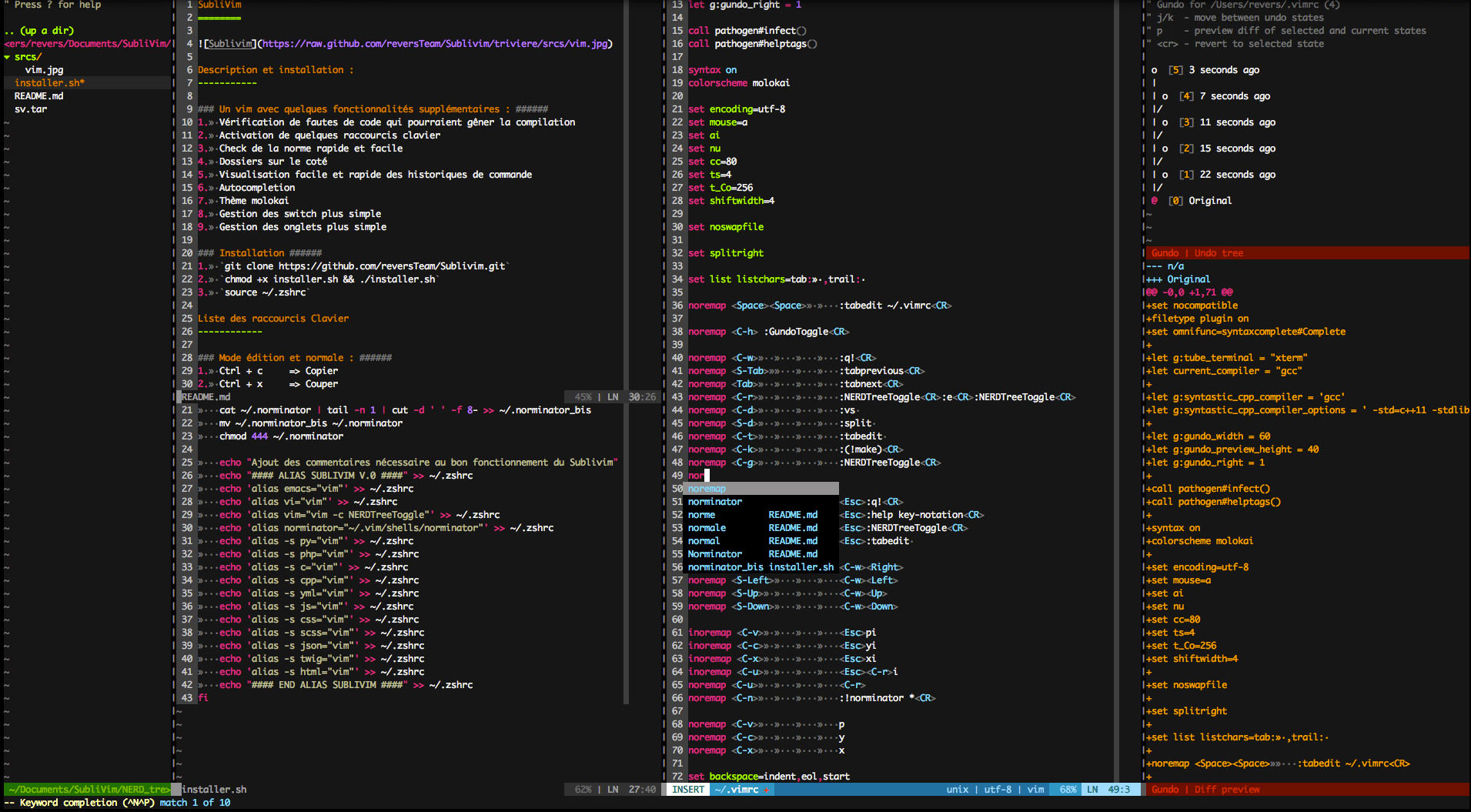Click "set noswapfile" on .vimrc line 30
The width and height of the screenshot is (1471, 812).
pyautogui.click(x=726, y=227)
